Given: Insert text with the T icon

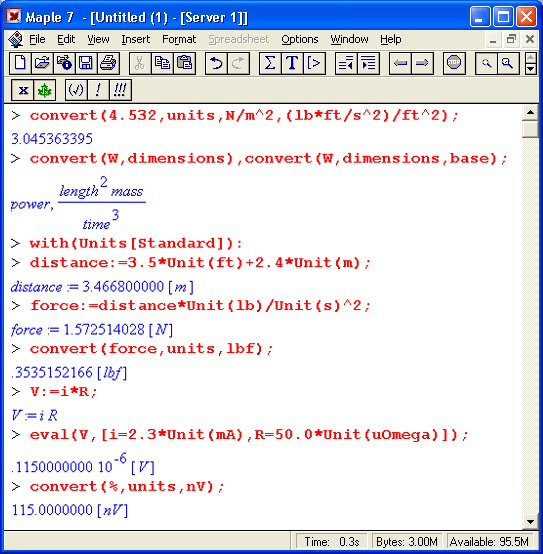Looking at the screenshot, I should [x=292, y=64].
